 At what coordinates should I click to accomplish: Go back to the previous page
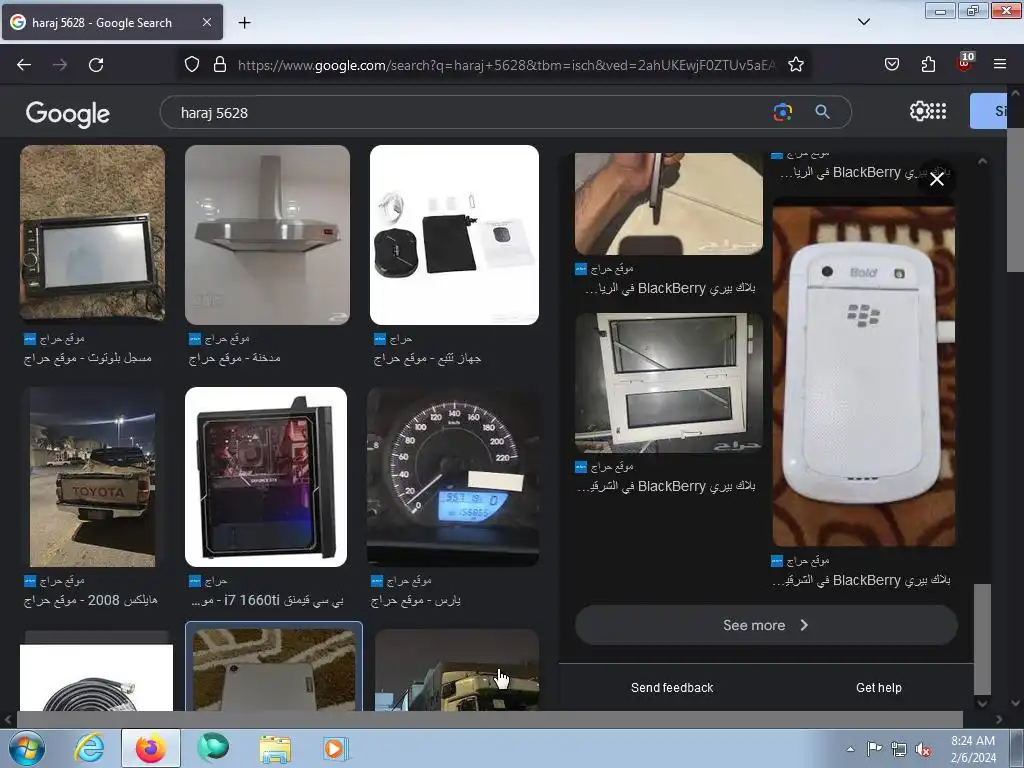point(24,65)
